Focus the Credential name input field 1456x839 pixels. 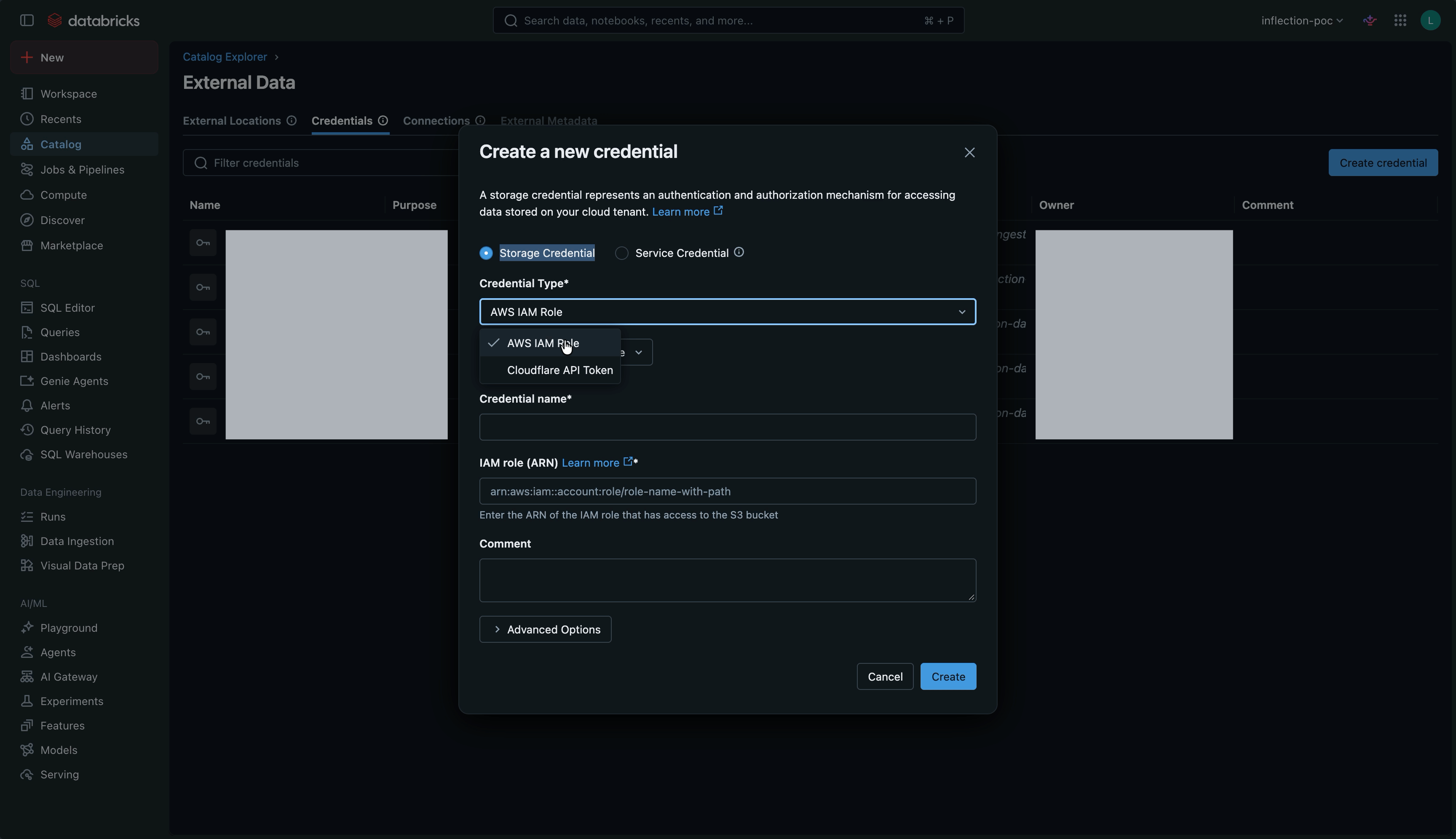coord(728,427)
